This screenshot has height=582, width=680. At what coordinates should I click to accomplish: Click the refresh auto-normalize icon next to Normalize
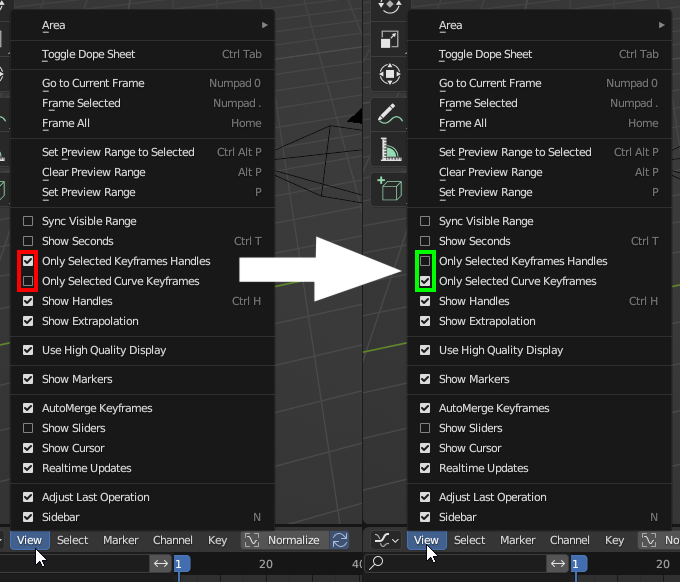[x=340, y=540]
